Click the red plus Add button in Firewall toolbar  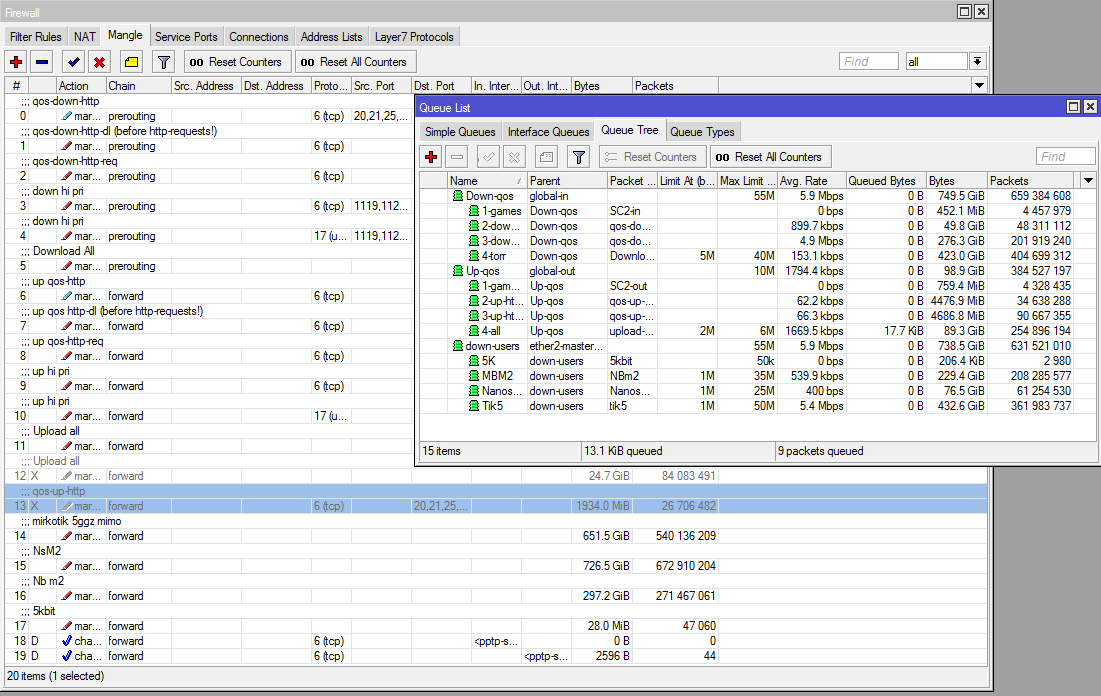pyautogui.click(x=16, y=62)
